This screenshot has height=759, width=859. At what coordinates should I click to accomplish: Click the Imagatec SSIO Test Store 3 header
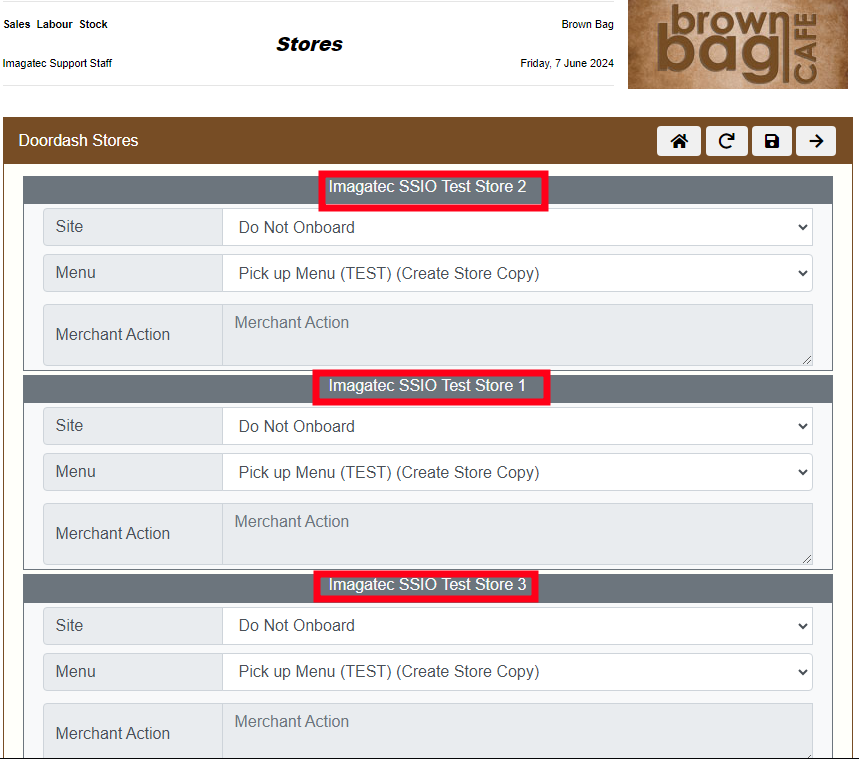(428, 585)
